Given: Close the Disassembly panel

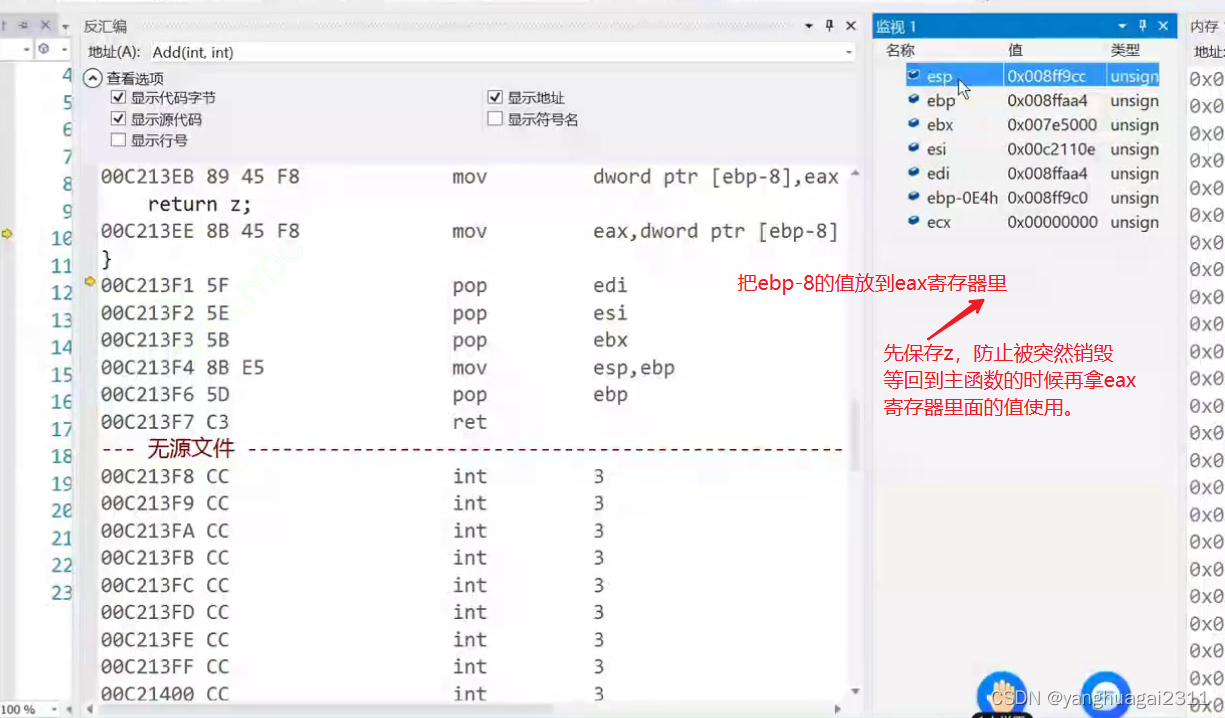Looking at the screenshot, I should 851,26.
